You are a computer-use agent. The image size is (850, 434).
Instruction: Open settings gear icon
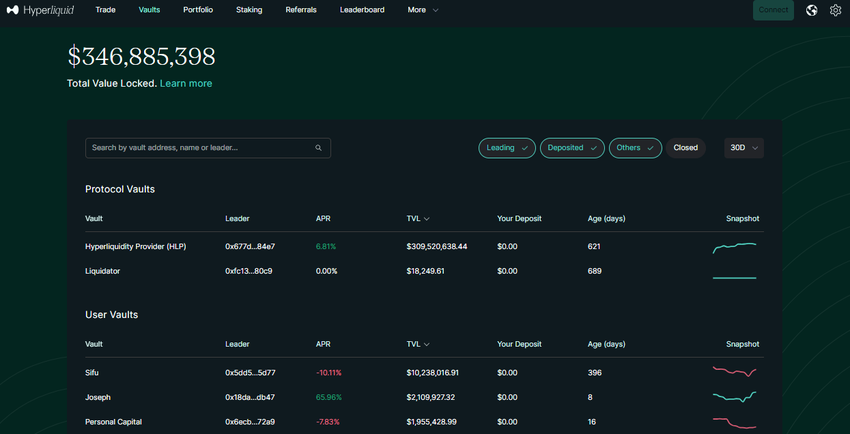point(836,10)
